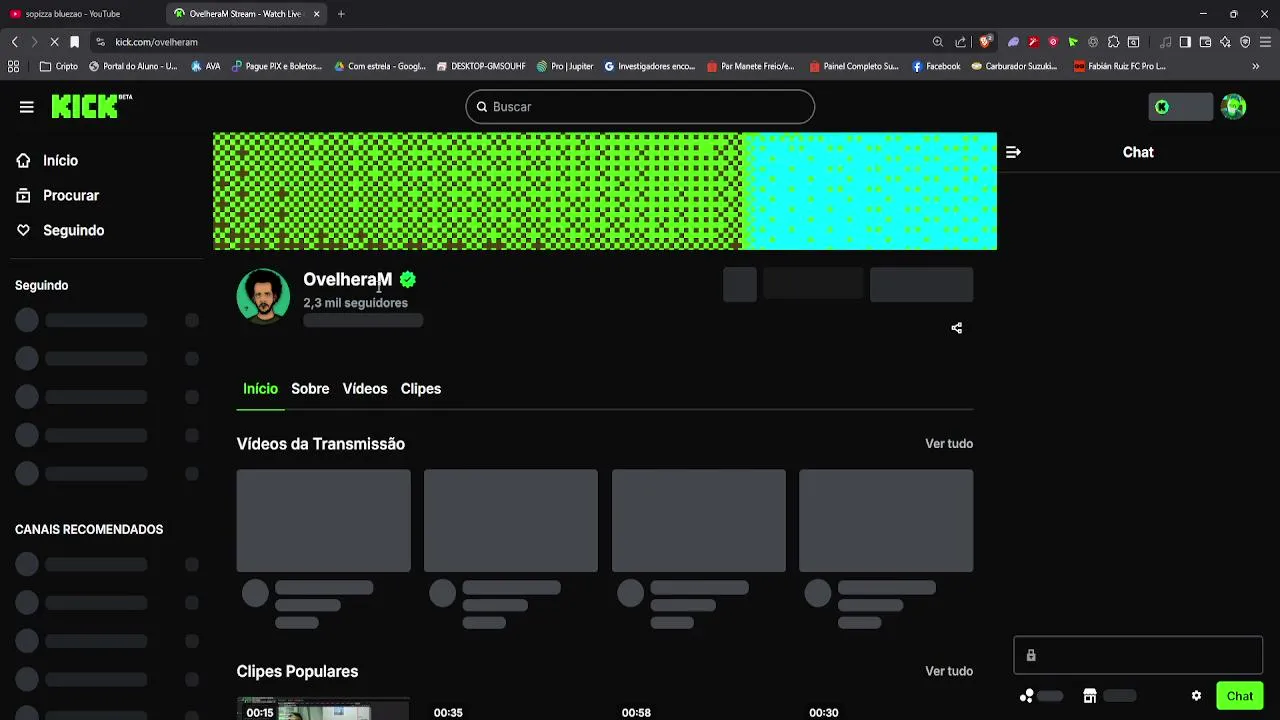
Task: Open the browser main menu hamburger
Action: [1266, 42]
